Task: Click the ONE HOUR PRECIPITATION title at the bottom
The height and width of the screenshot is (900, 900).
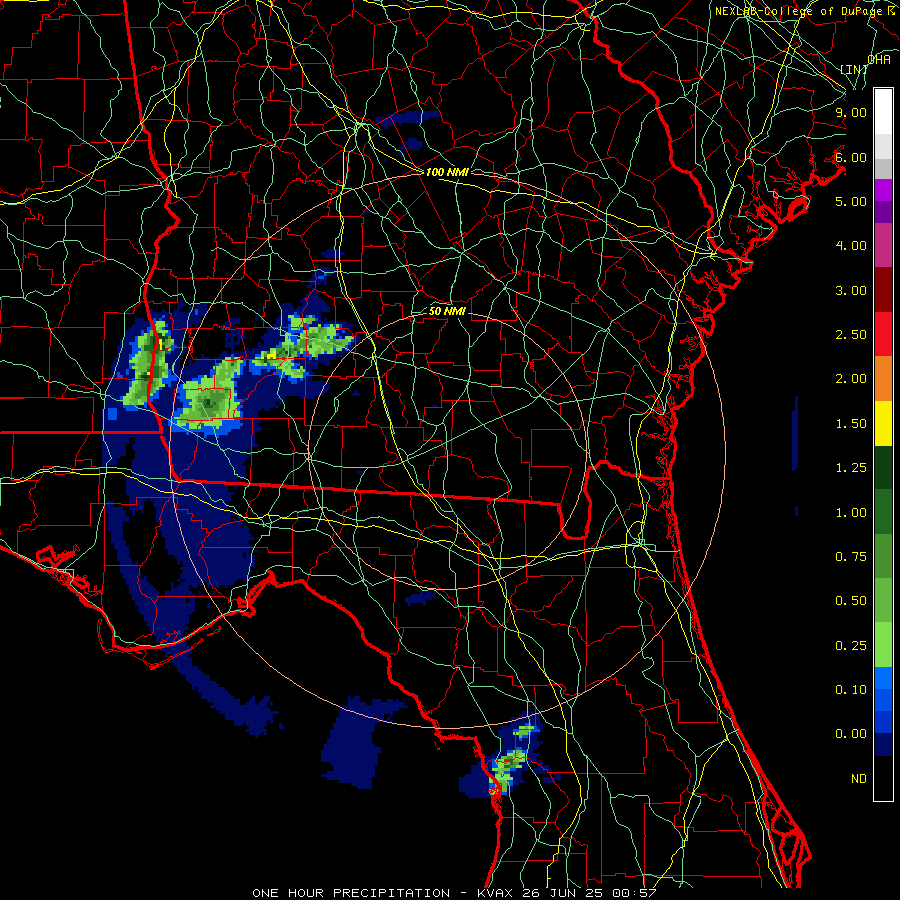Action: point(351,893)
